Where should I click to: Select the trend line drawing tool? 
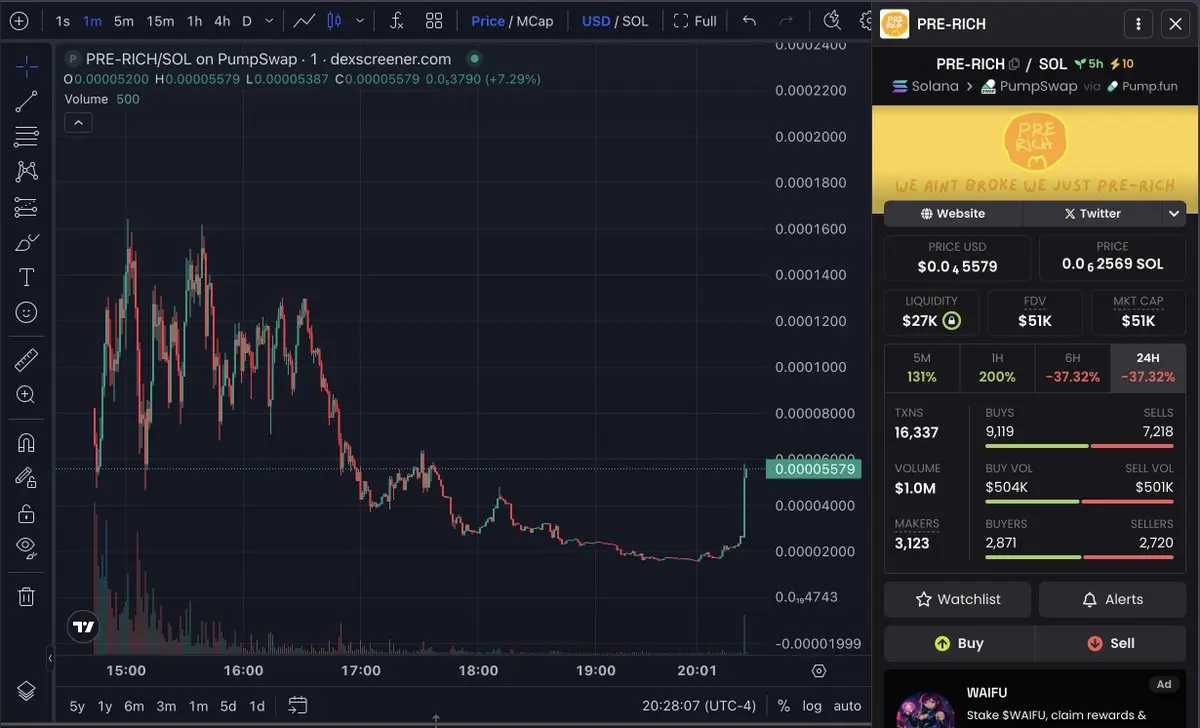click(x=27, y=100)
